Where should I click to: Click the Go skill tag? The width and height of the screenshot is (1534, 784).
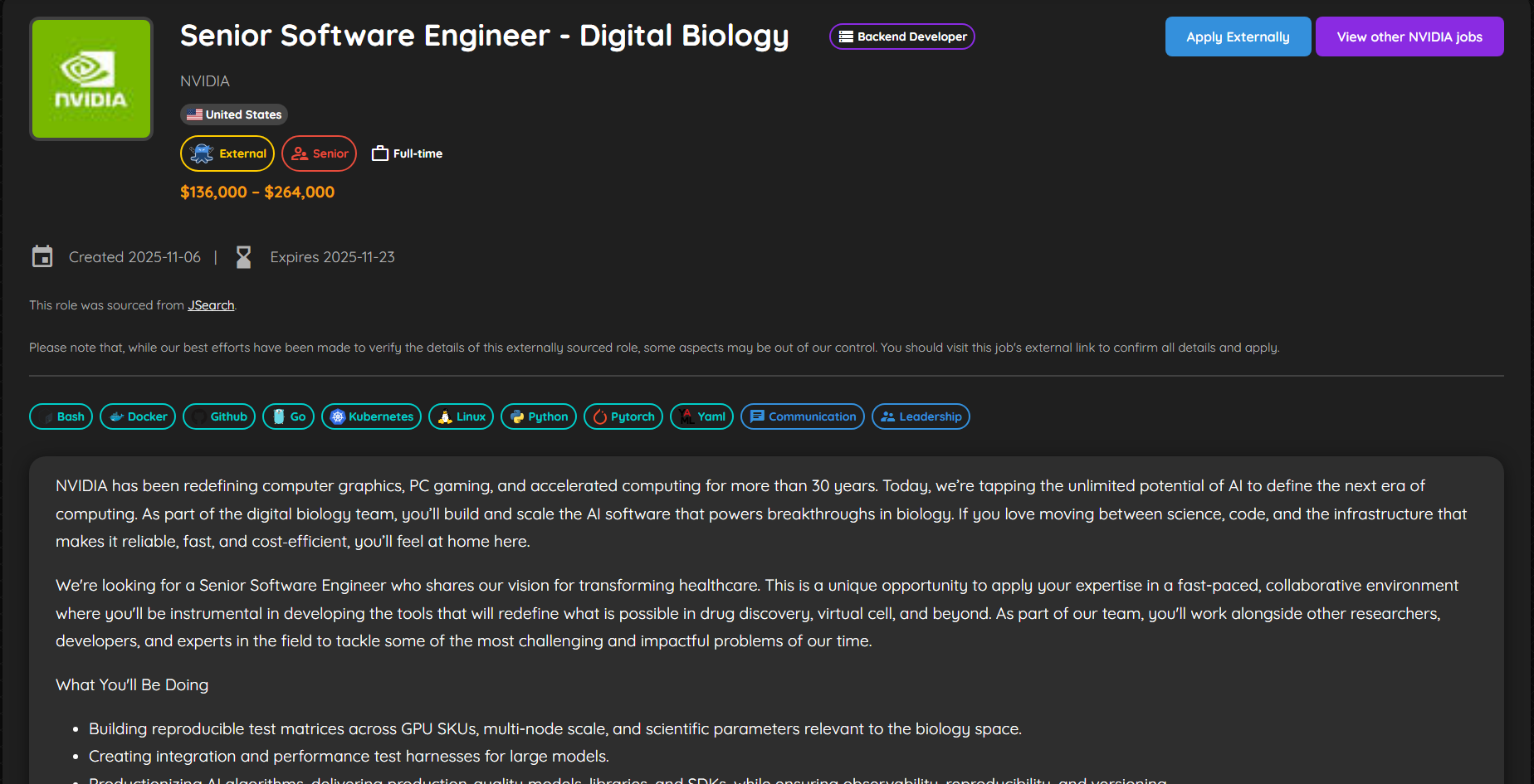[x=288, y=416]
